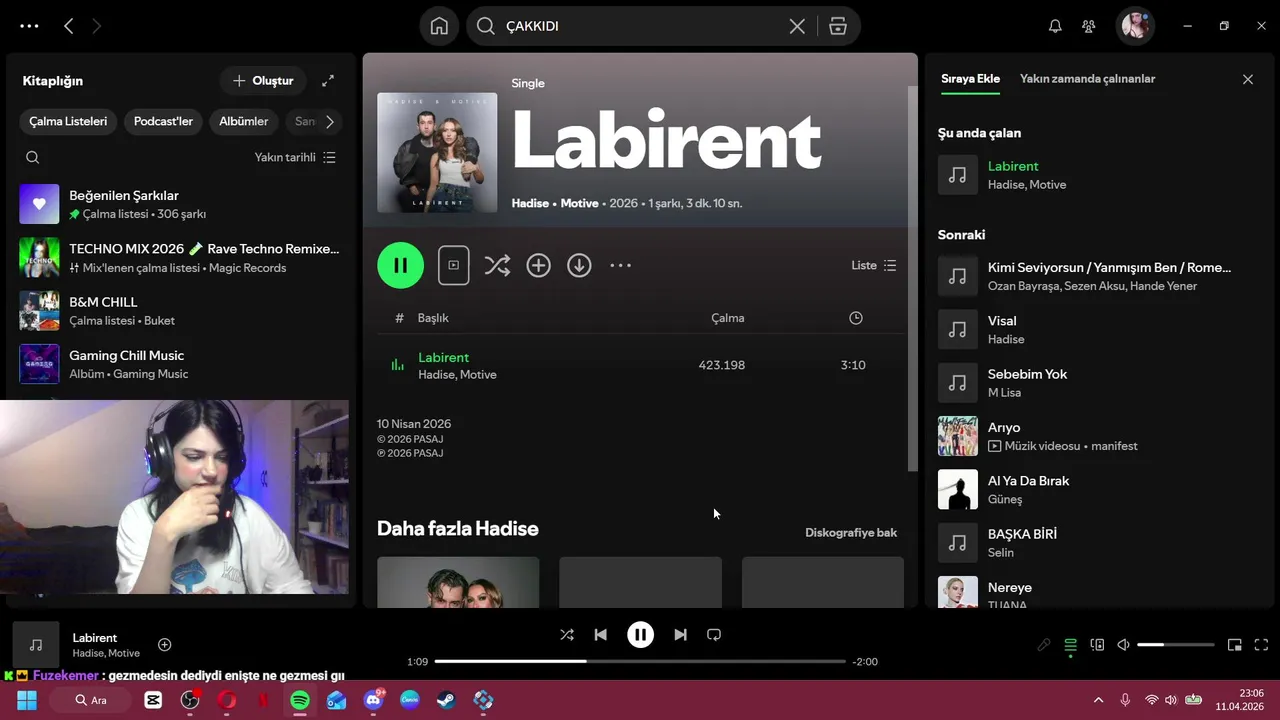Toggle repeat mode

pyautogui.click(x=714, y=635)
